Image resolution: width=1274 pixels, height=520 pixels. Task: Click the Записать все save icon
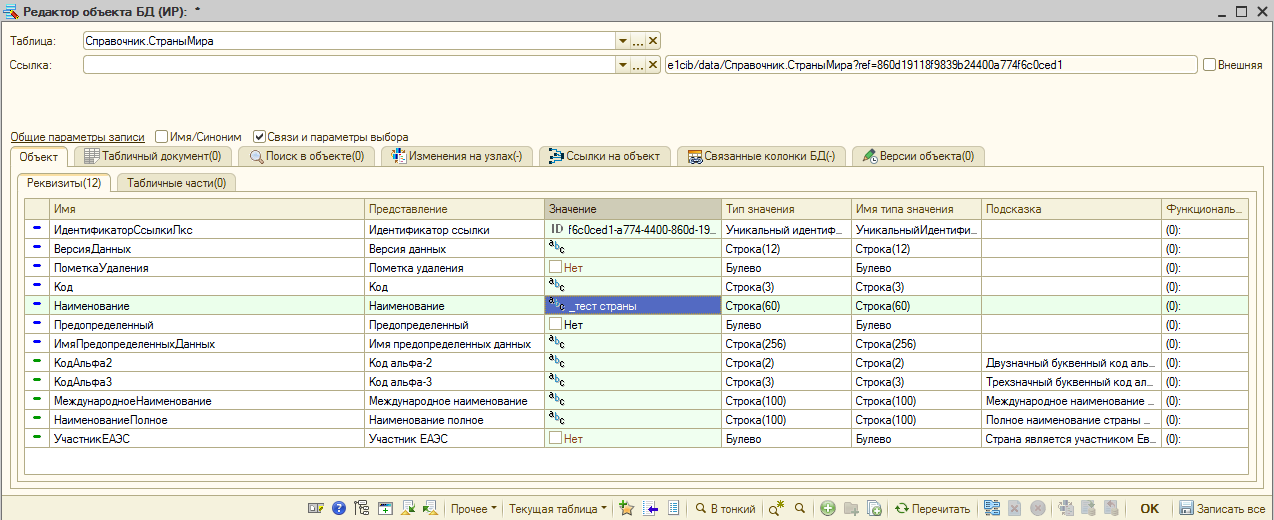(x=1186, y=509)
